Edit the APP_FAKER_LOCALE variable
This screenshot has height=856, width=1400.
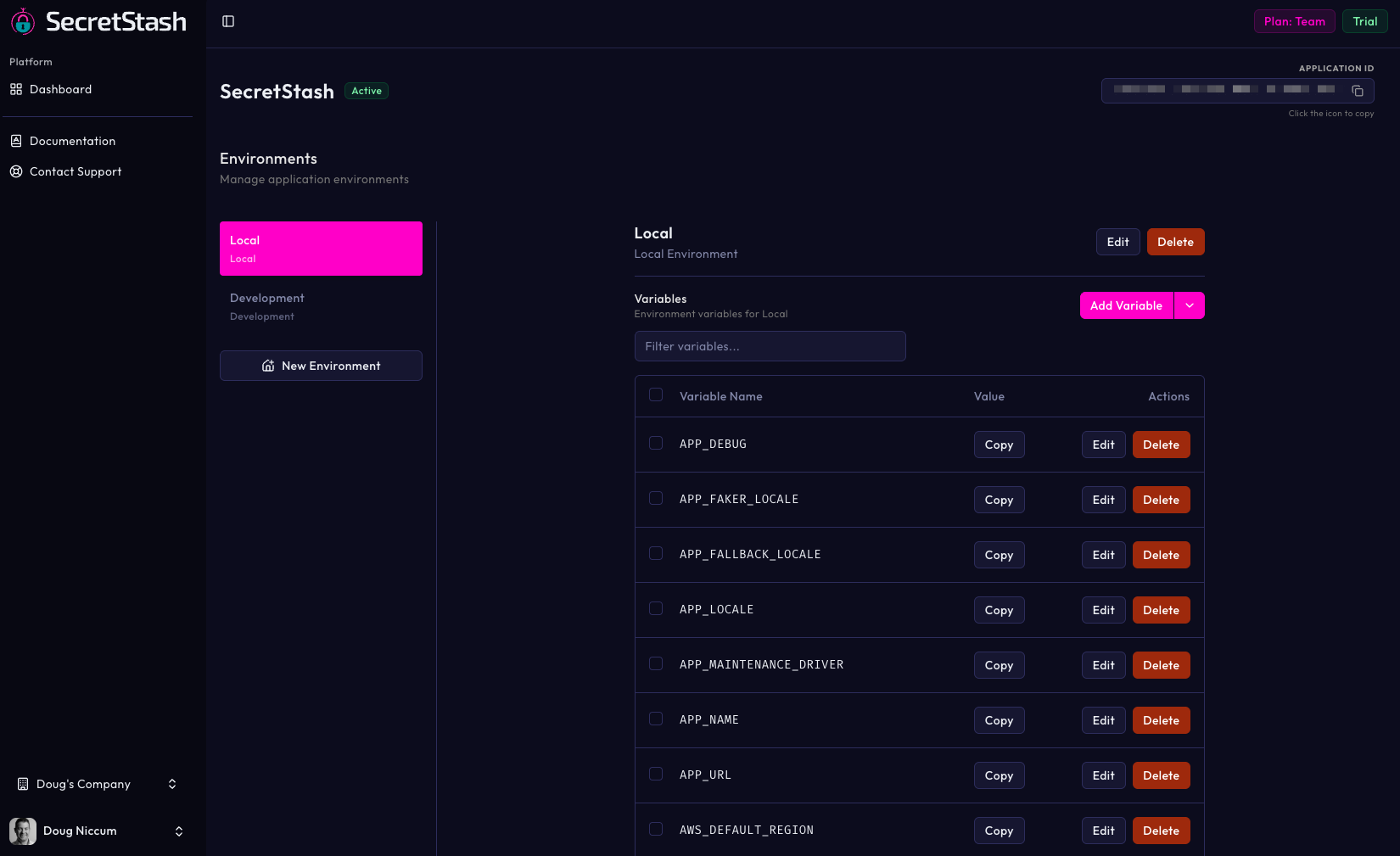click(x=1104, y=500)
